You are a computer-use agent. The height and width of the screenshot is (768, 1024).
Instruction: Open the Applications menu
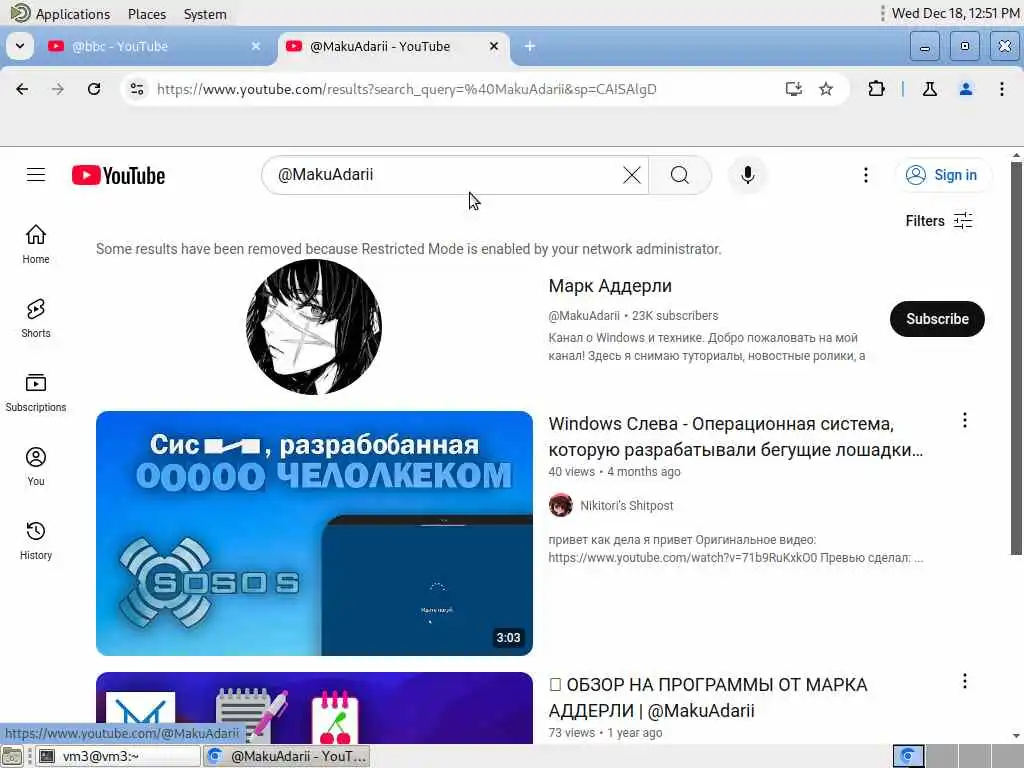point(61,14)
